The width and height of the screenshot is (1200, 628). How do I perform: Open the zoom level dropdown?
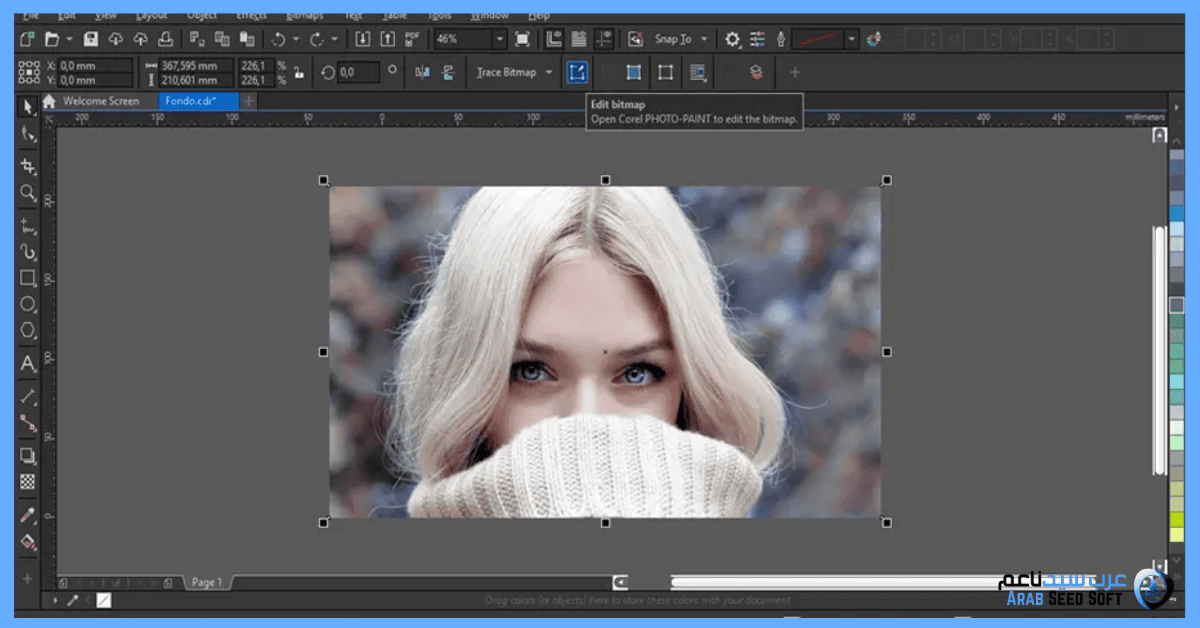(x=499, y=39)
